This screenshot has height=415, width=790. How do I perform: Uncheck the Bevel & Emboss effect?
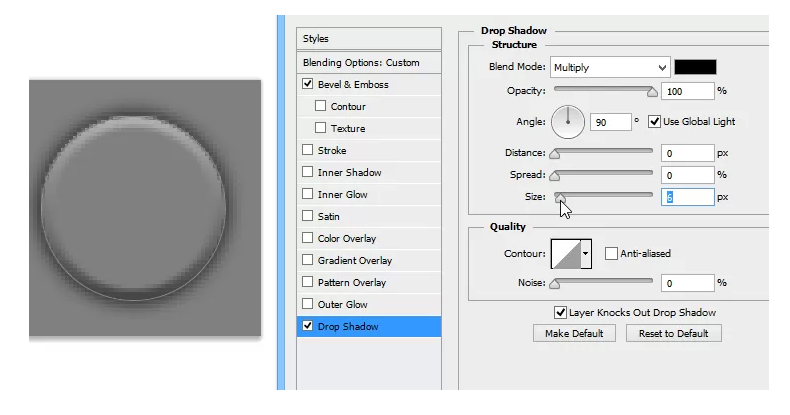pos(308,85)
